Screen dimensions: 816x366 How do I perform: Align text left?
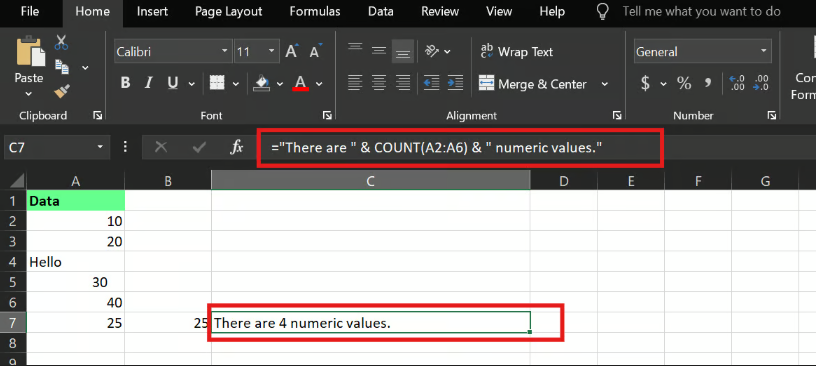point(355,82)
